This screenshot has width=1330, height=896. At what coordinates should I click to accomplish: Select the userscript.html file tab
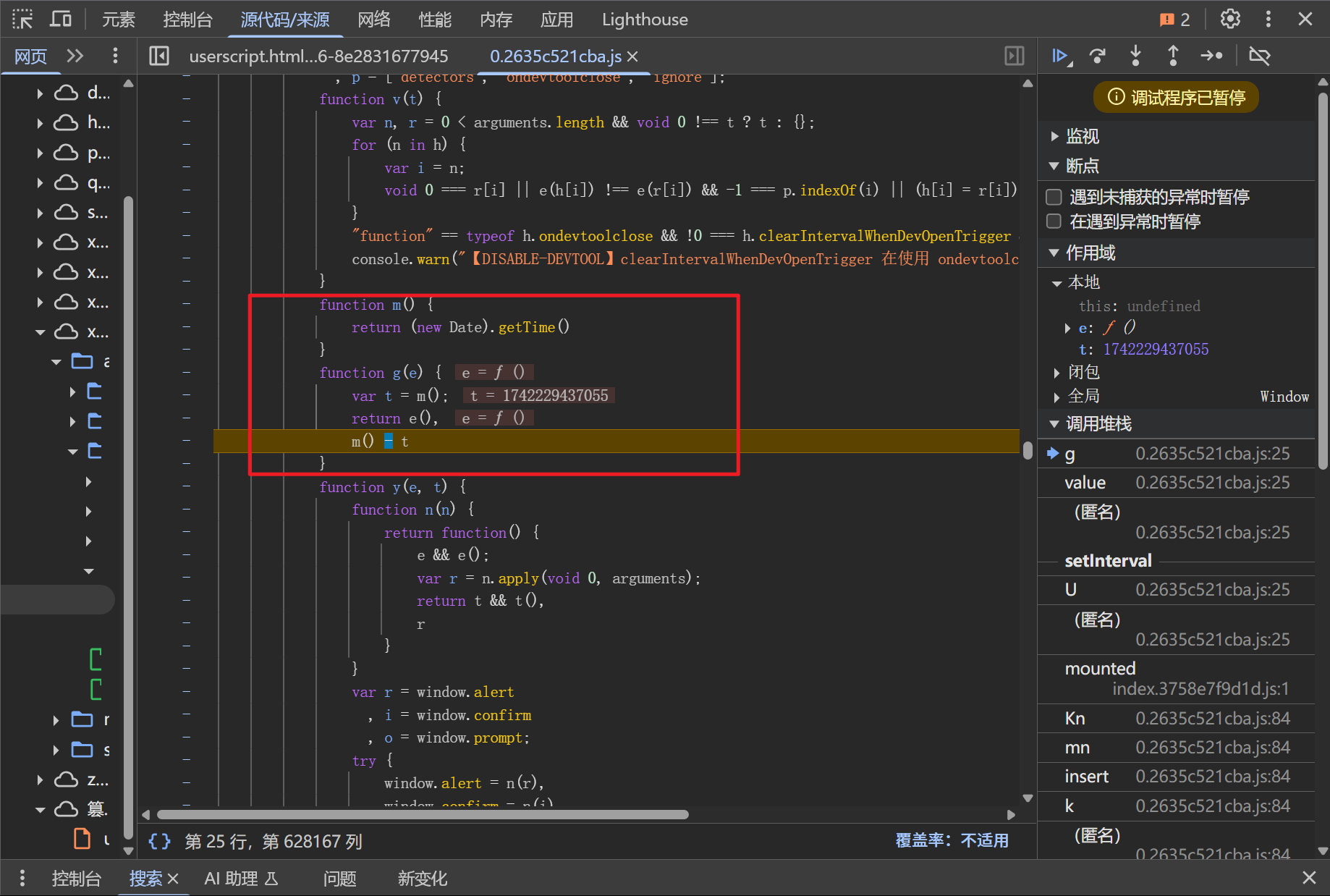tap(318, 56)
